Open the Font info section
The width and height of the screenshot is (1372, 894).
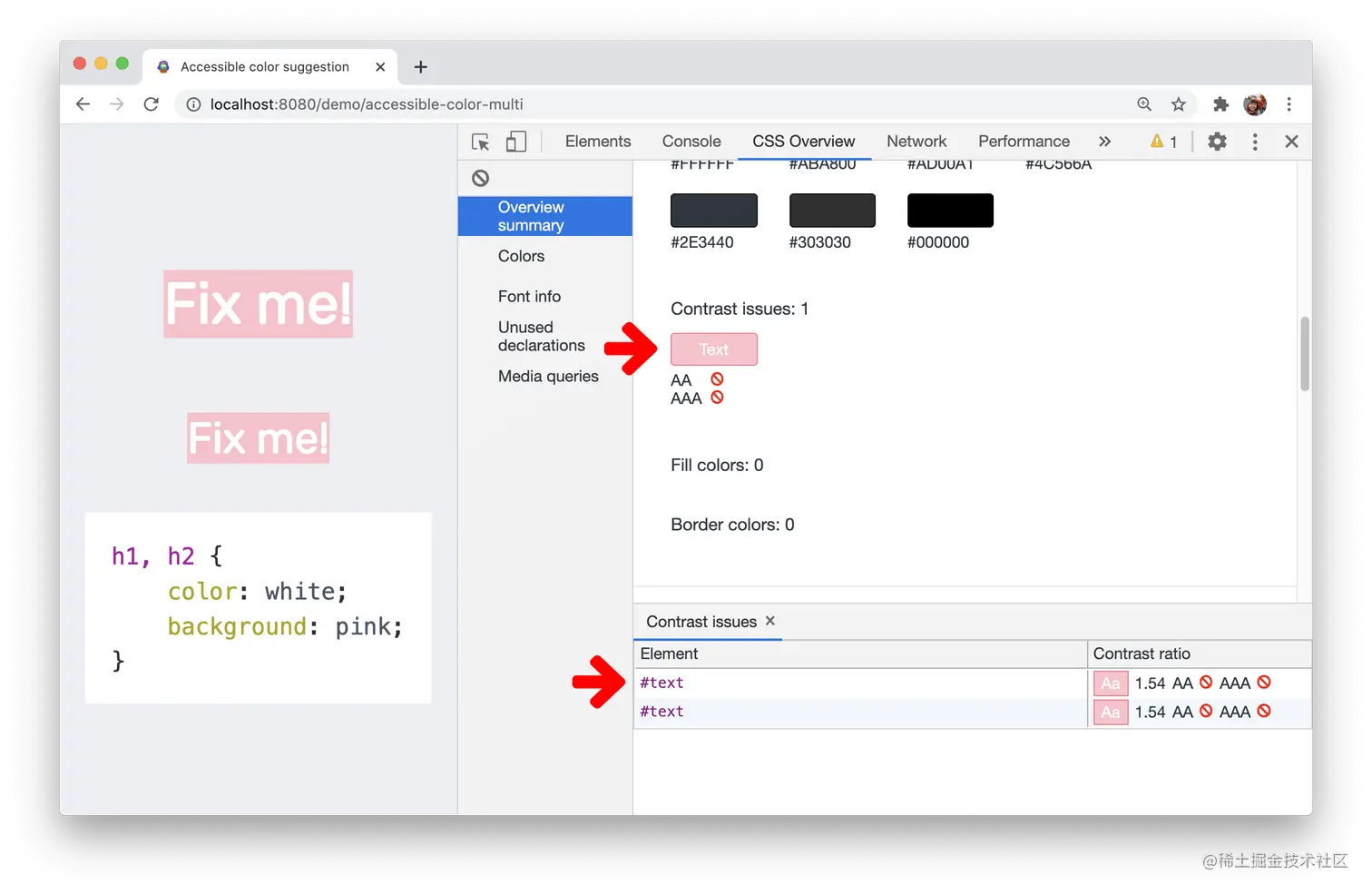[529, 296]
